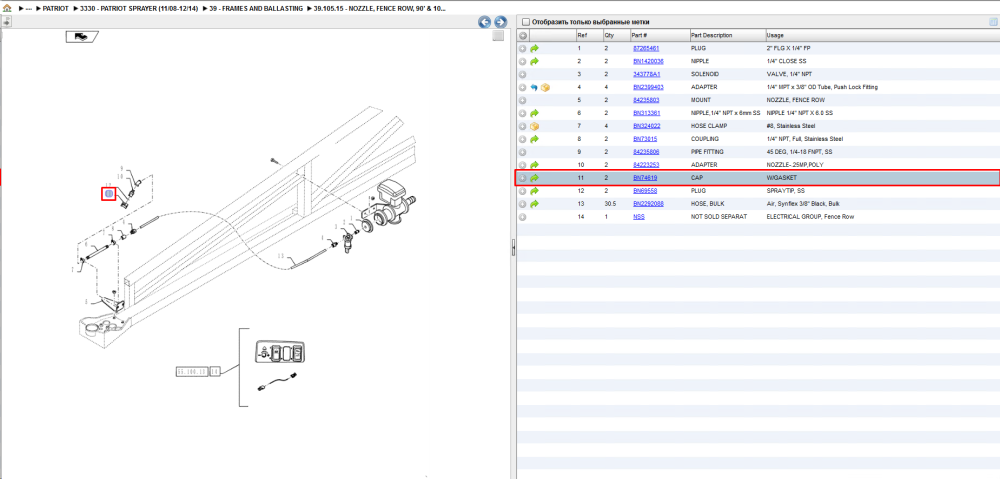Sort by the Qty column header
This screenshot has height=479, width=1000.
[x=616, y=36]
